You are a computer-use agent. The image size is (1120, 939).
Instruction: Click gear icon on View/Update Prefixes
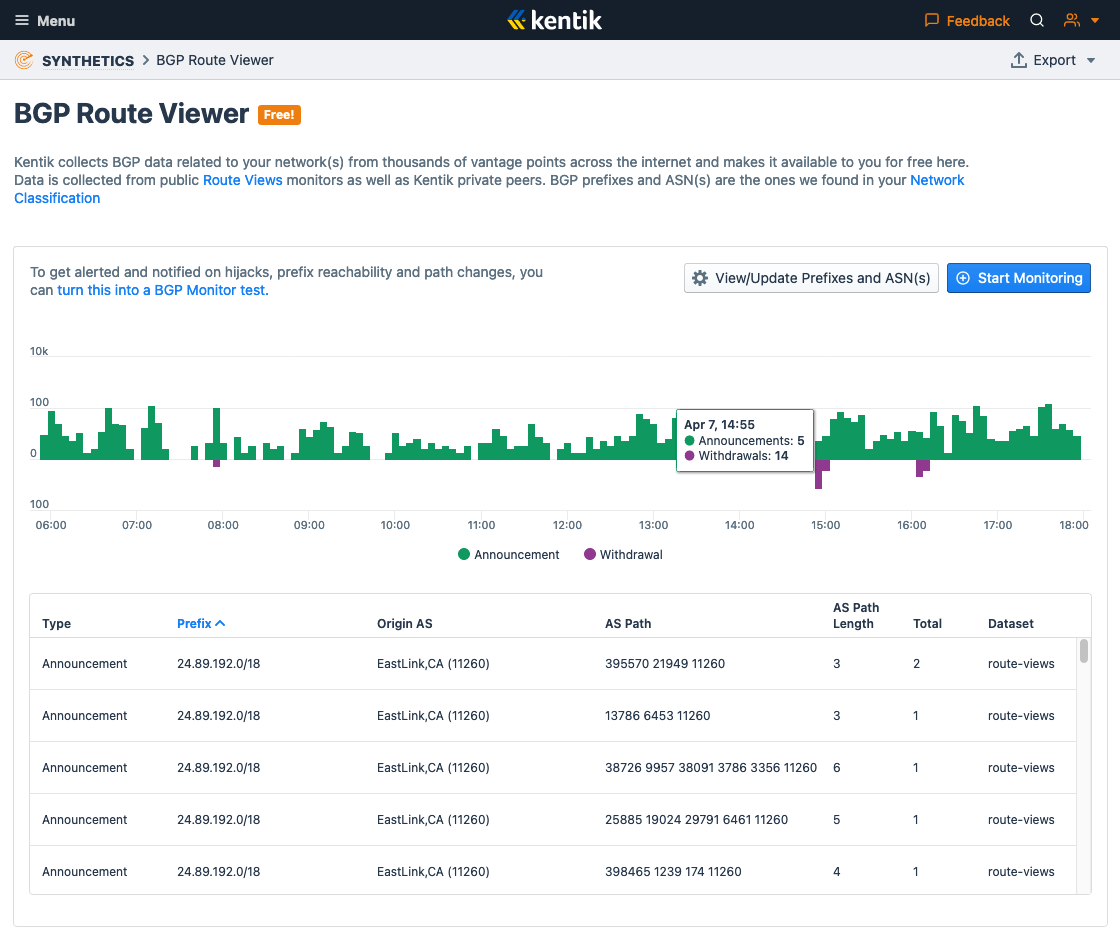700,278
